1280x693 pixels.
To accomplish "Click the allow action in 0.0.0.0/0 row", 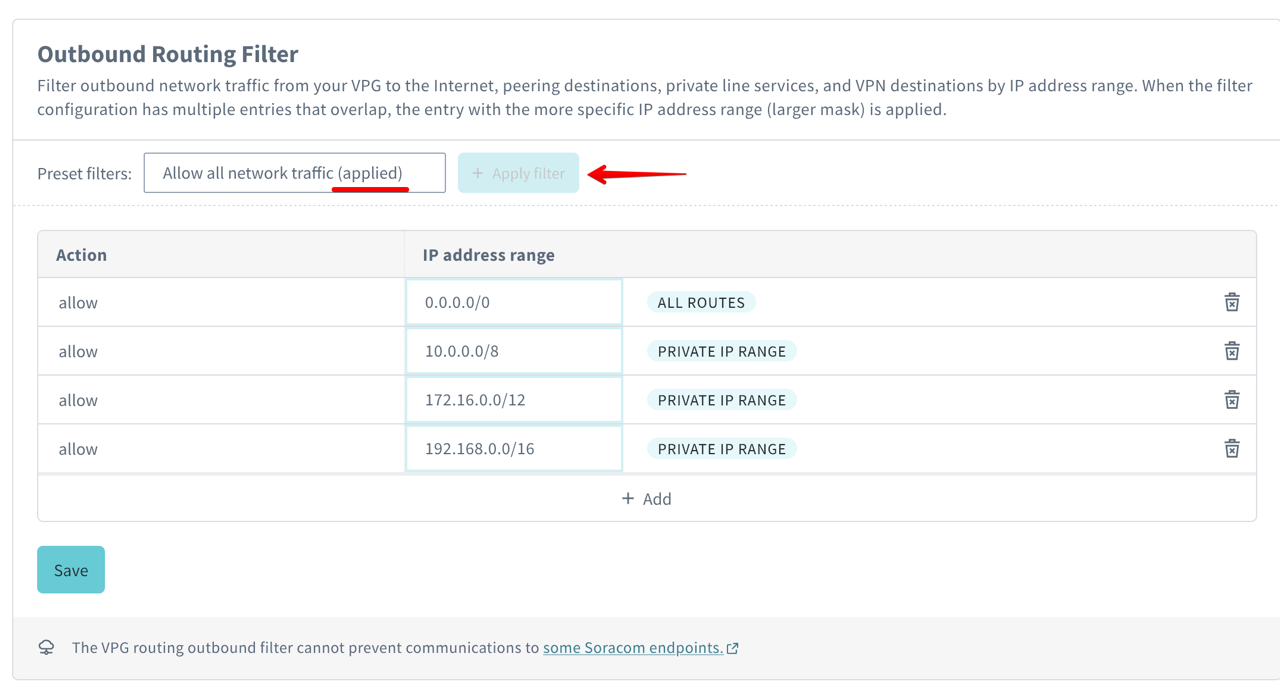I will [78, 302].
